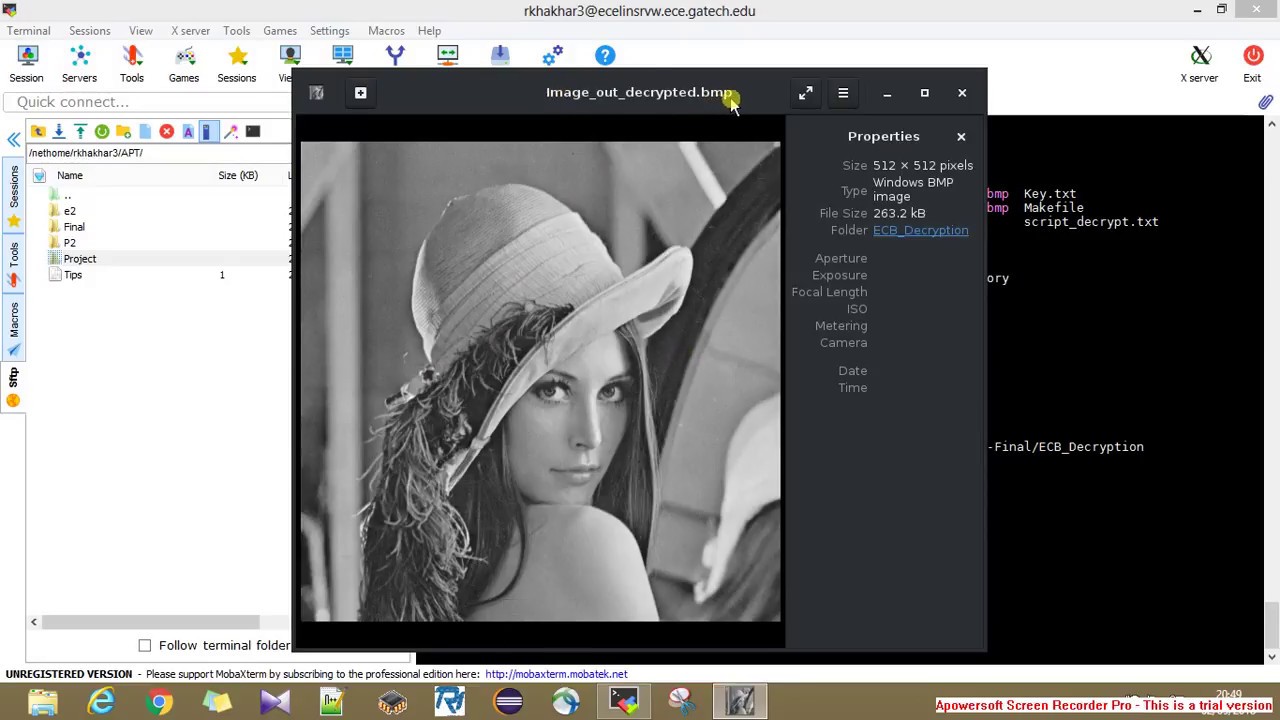Image resolution: width=1280 pixels, height=720 pixels.
Task: Open the Games toolbar icon
Action: tap(184, 63)
